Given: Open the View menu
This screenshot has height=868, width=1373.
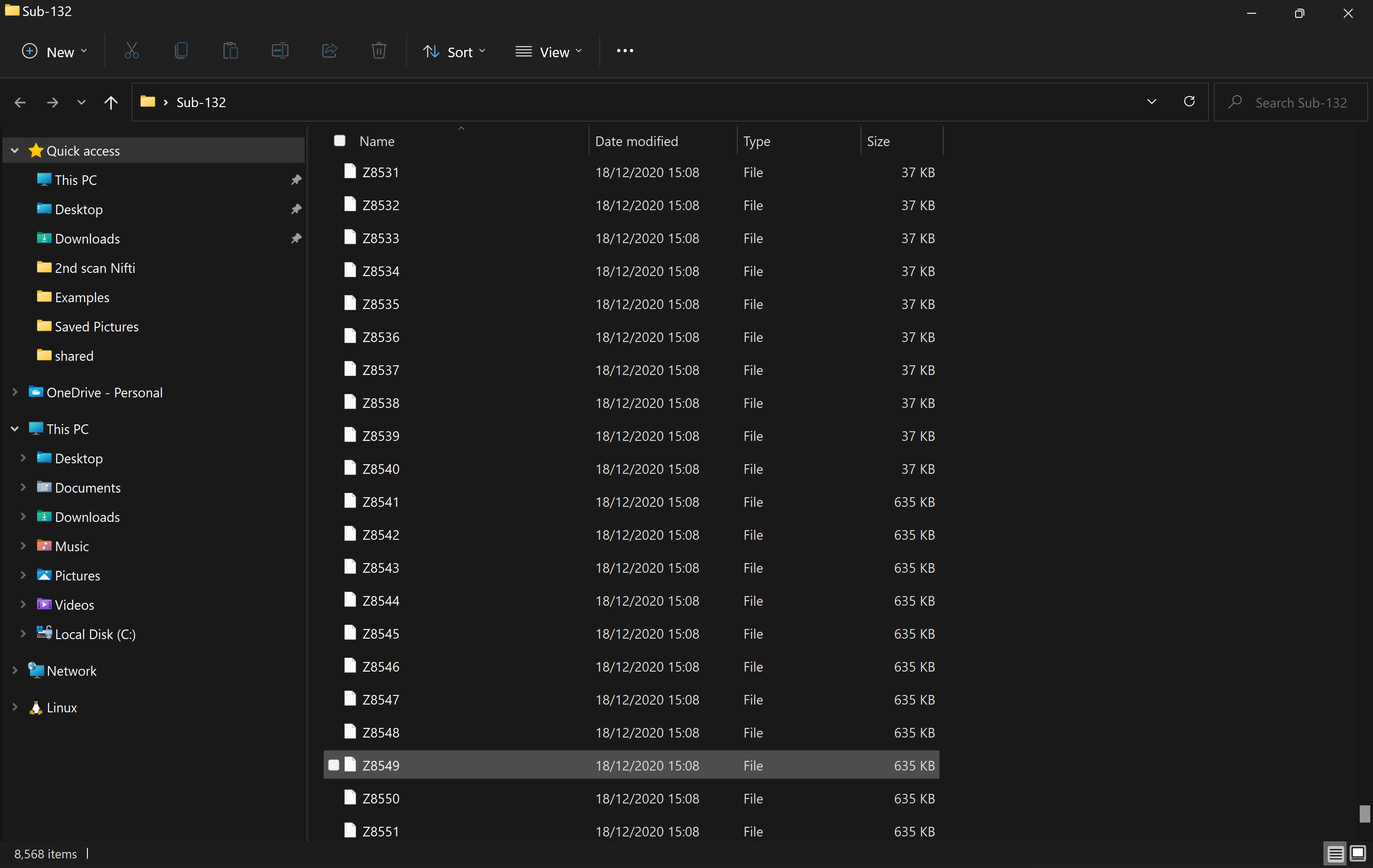Looking at the screenshot, I should tap(548, 52).
